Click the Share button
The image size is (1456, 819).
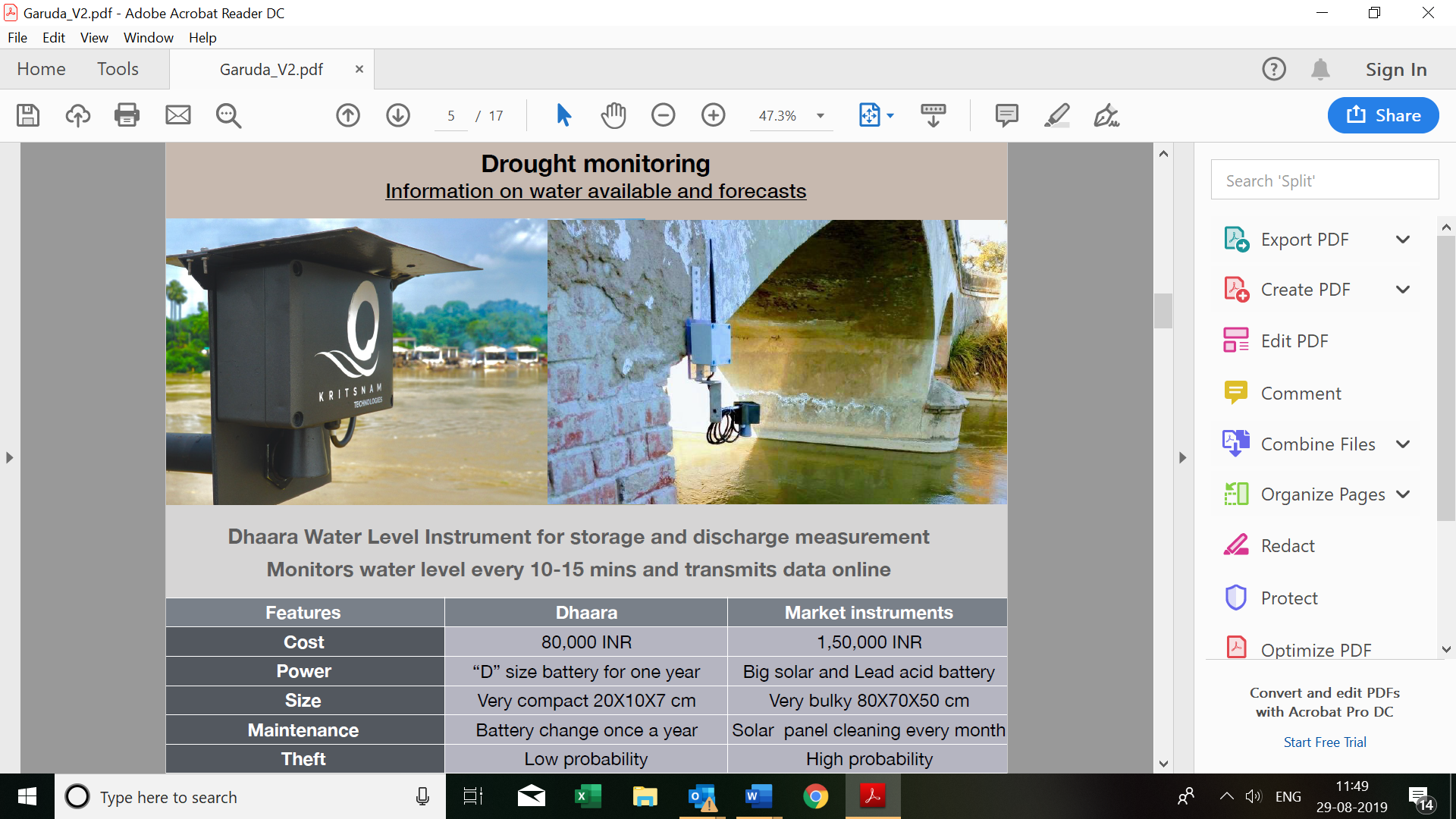click(x=1383, y=115)
